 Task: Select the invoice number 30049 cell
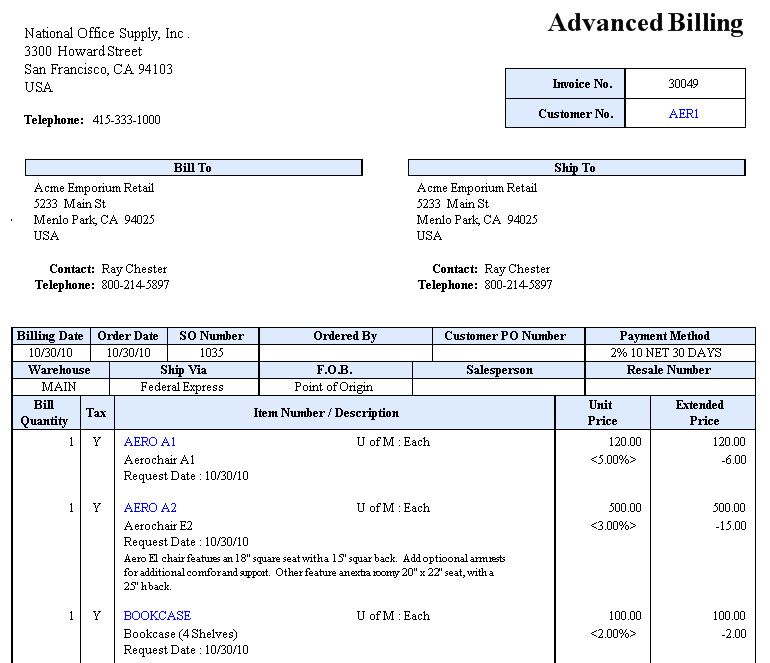(684, 84)
